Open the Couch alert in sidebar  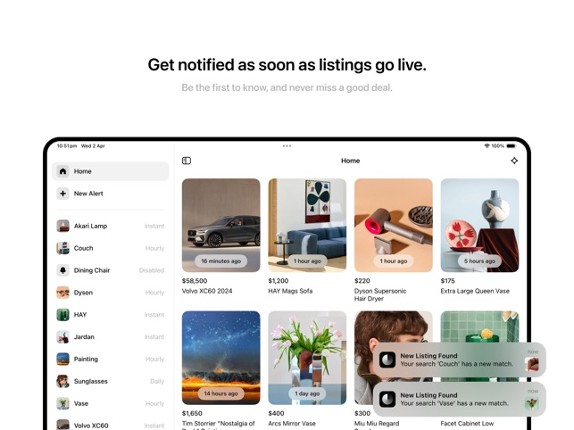tap(110, 248)
